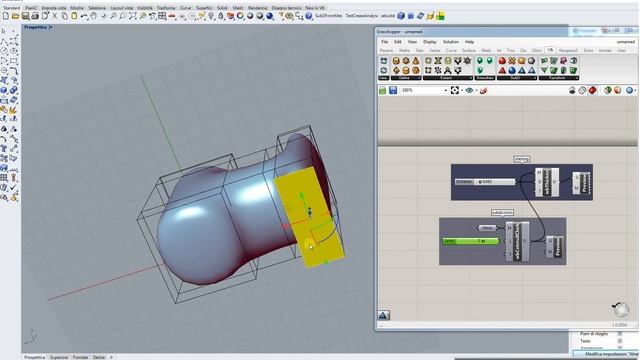
Task: Click the Markov widget triangle icon on canvas
Action: click(383, 315)
